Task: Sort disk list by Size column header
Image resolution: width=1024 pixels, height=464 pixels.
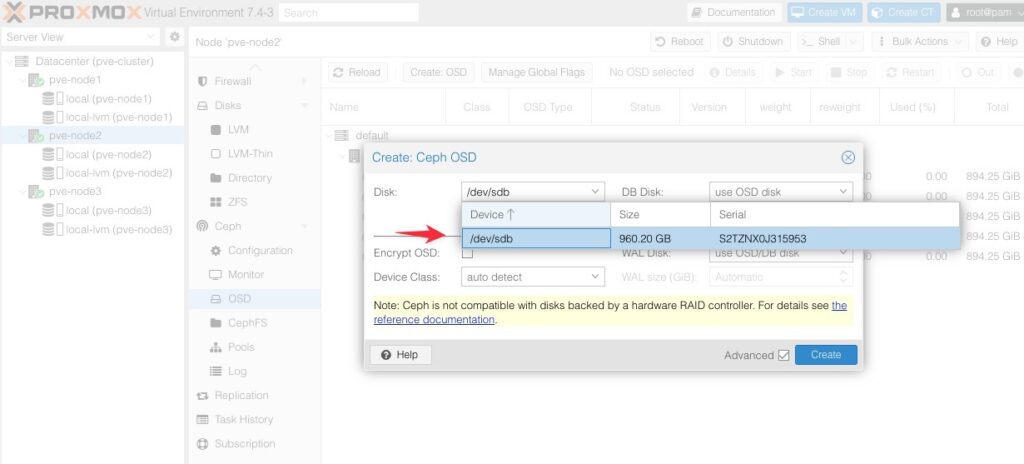Action: (660, 214)
